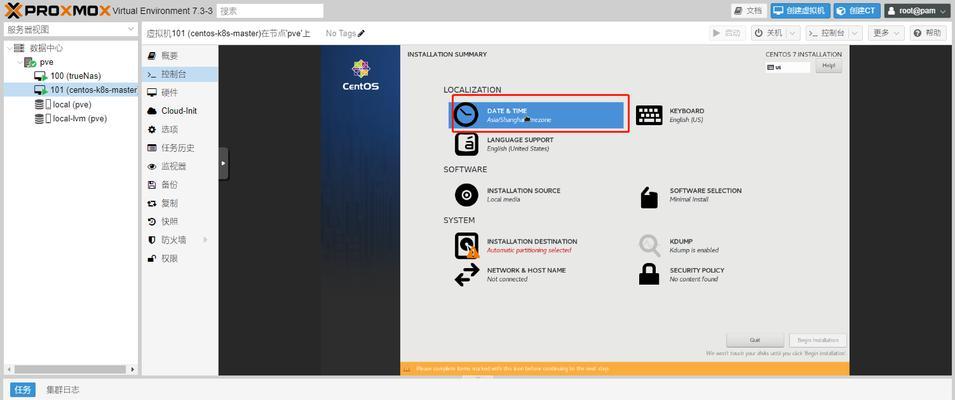Open Language Support icon

467,144
